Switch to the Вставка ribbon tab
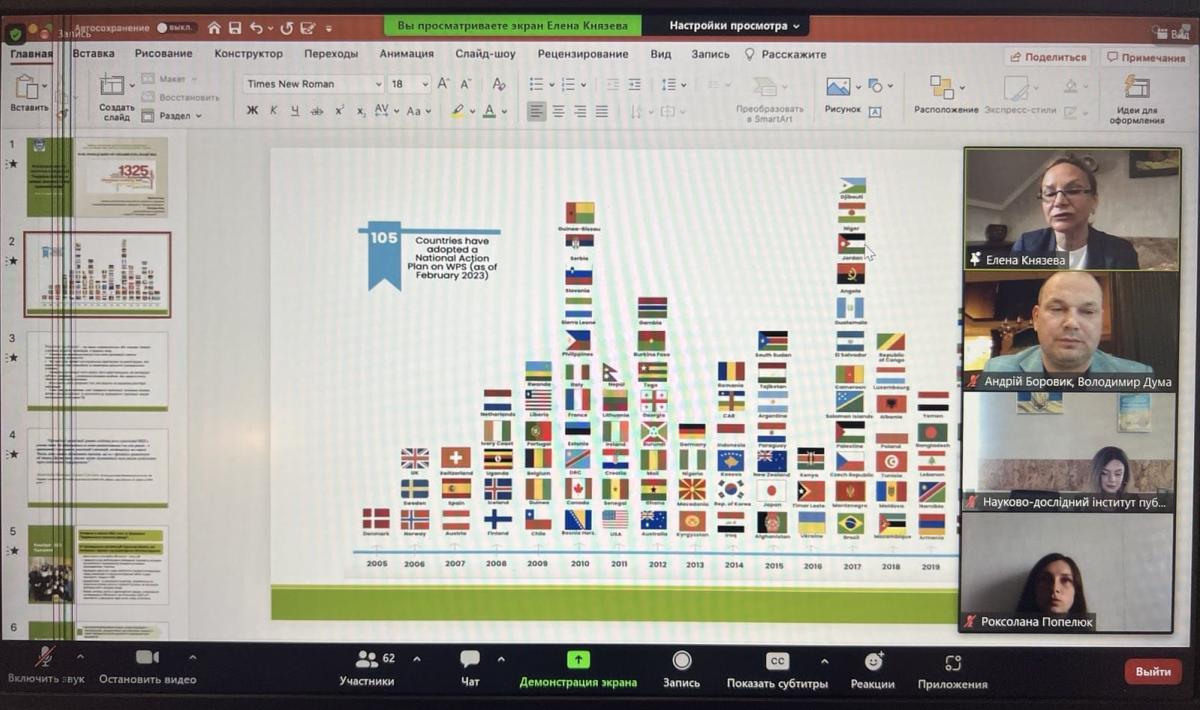Viewport: 1200px width, 710px height. (x=93, y=54)
